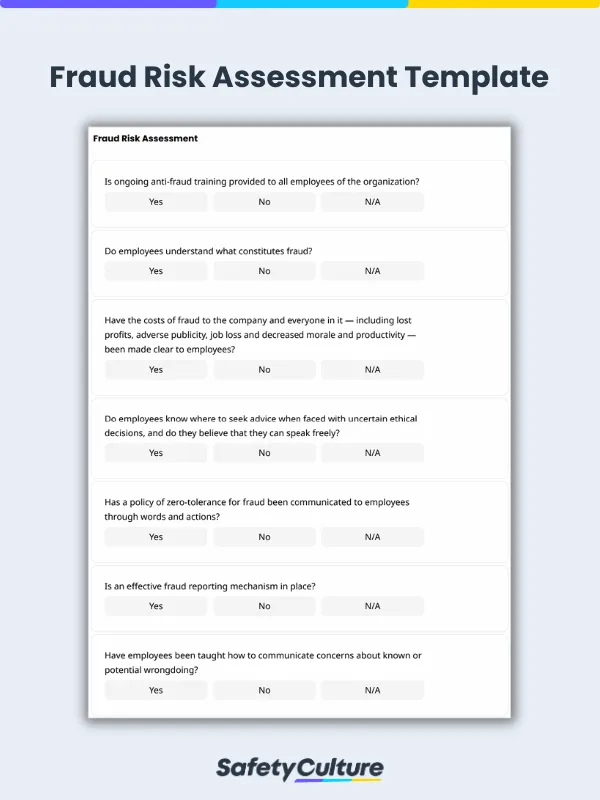Choose N/A for employees understand fraud question
The width and height of the screenshot is (600, 800).
pyautogui.click(x=372, y=271)
